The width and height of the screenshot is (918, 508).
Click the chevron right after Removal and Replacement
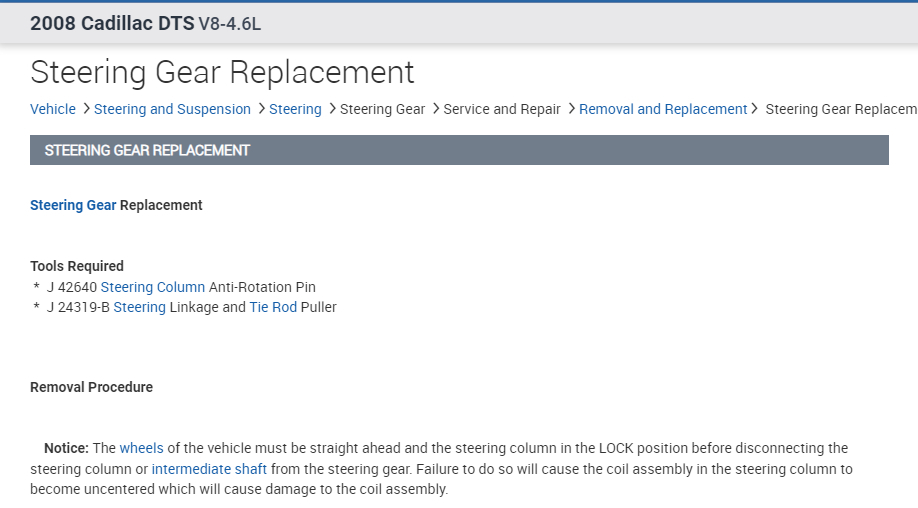point(755,109)
